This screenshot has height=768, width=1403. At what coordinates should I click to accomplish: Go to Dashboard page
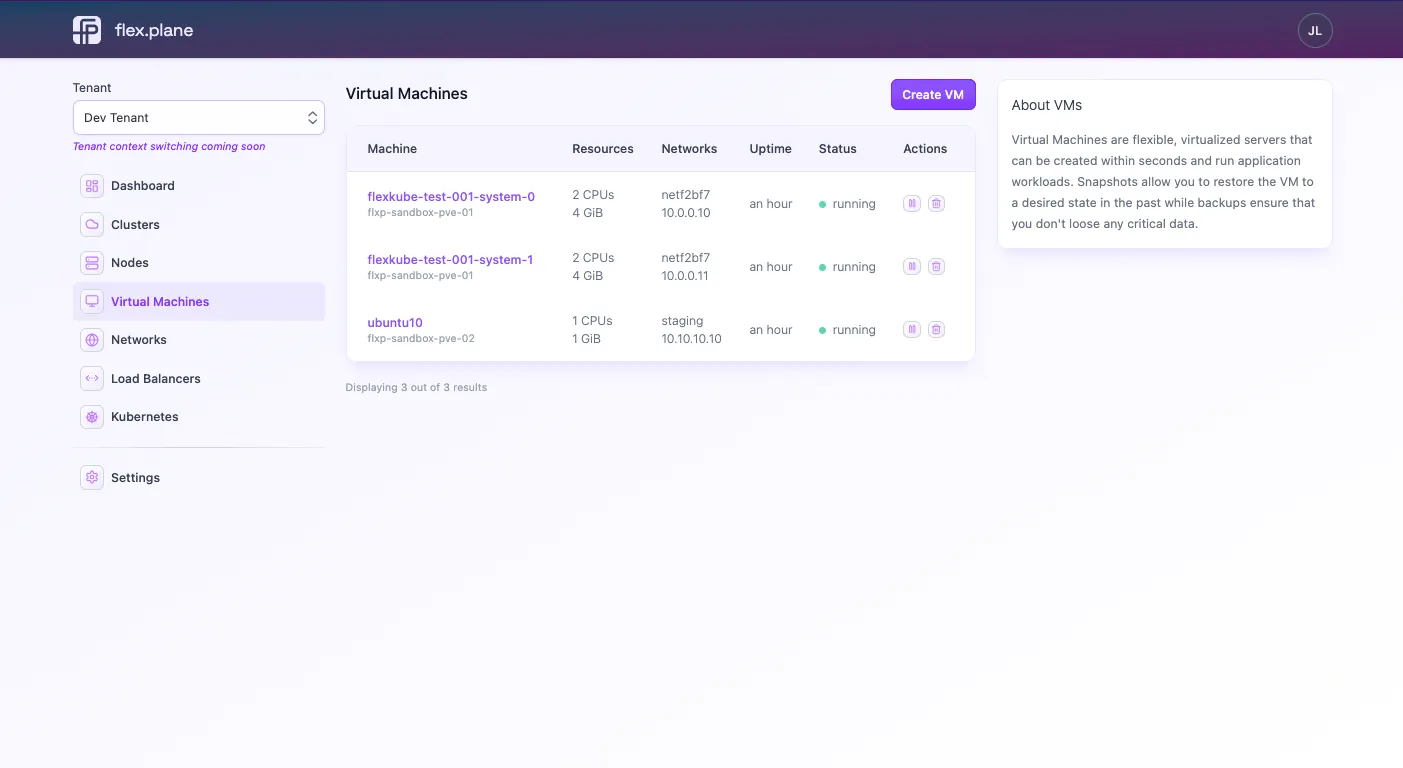[199, 186]
